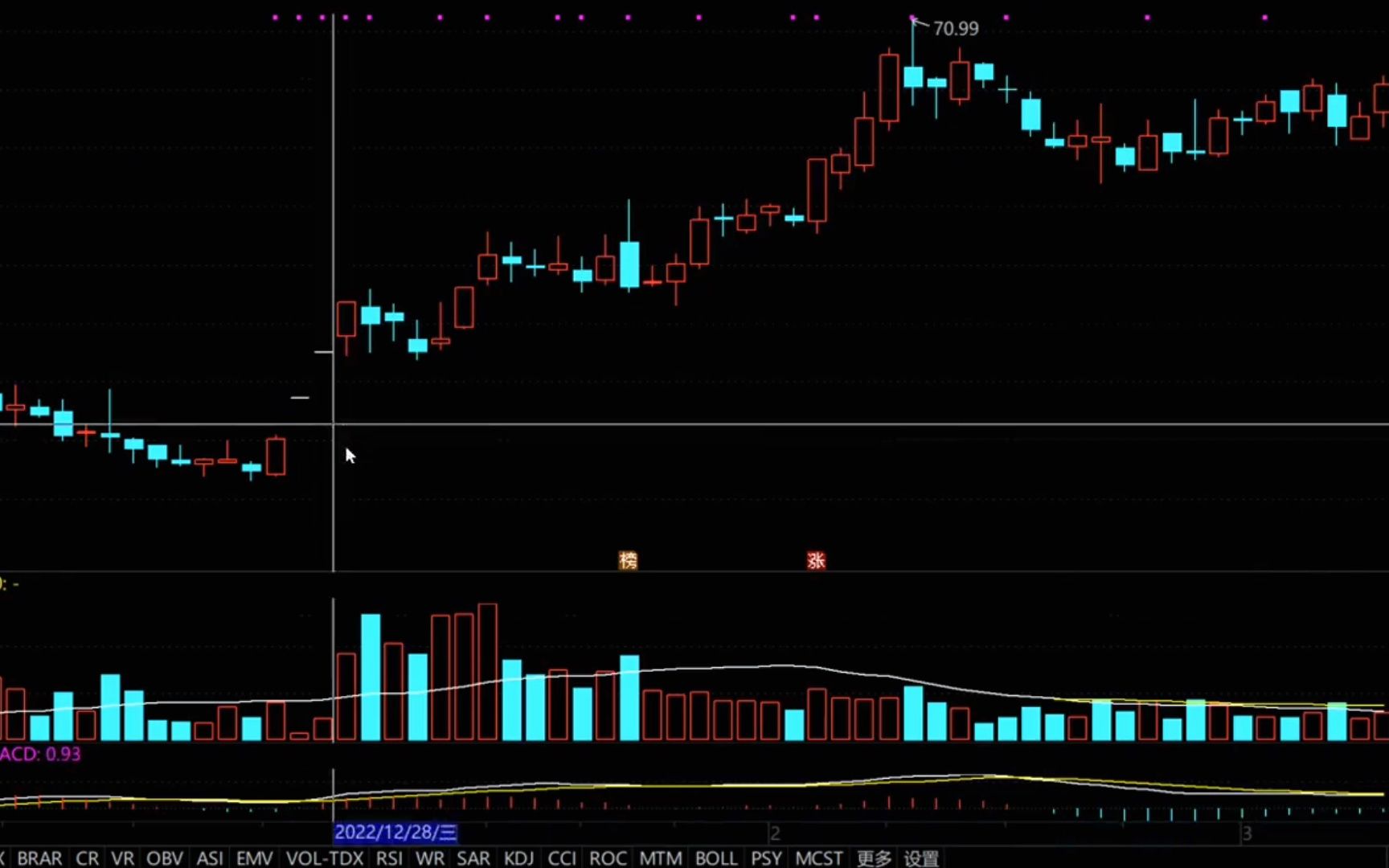Select the CCI indicator tab

coord(561,858)
